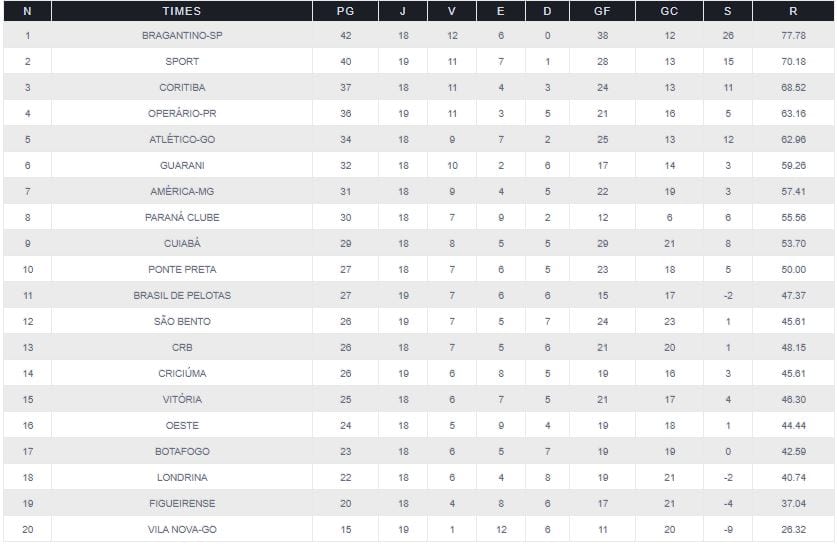Click the N position column header
The width and height of the screenshot is (837, 545).
(27, 11)
